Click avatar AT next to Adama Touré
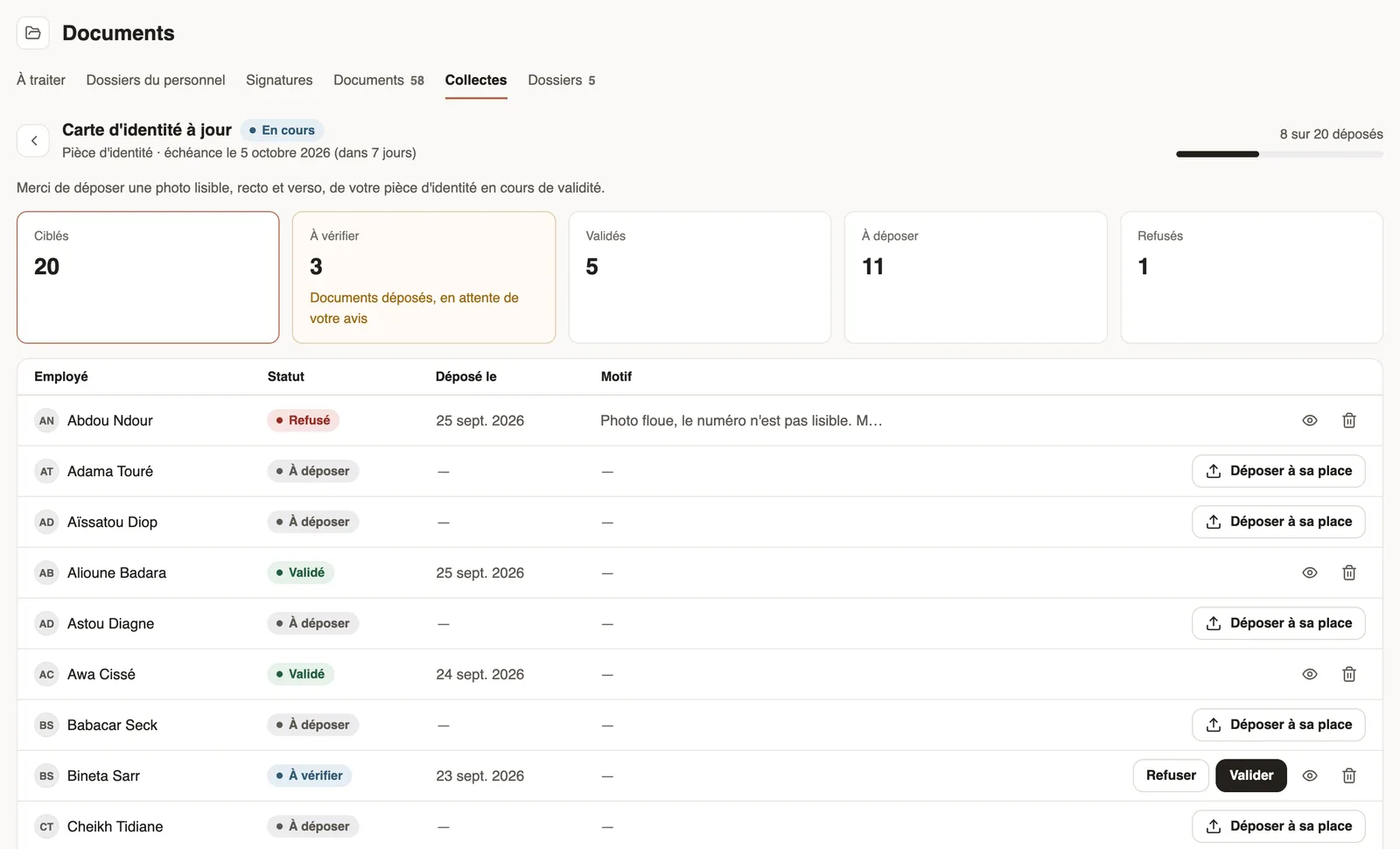The image size is (1400, 849). (x=46, y=471)
